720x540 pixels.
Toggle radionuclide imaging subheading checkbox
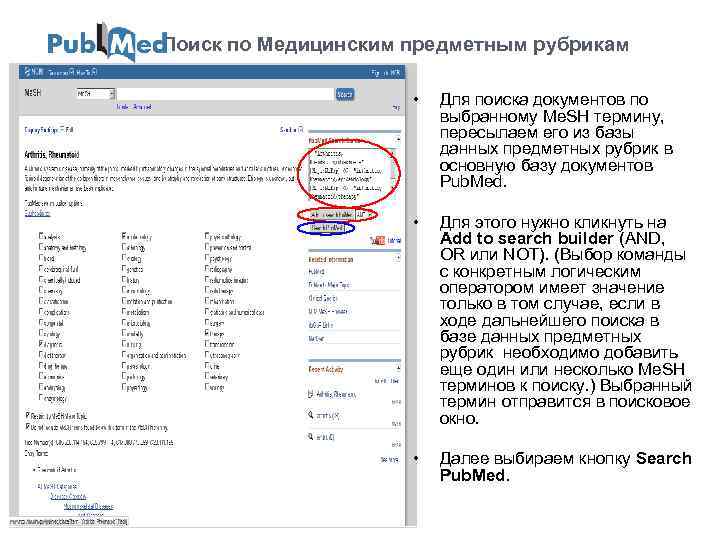(x=208, y=280)
